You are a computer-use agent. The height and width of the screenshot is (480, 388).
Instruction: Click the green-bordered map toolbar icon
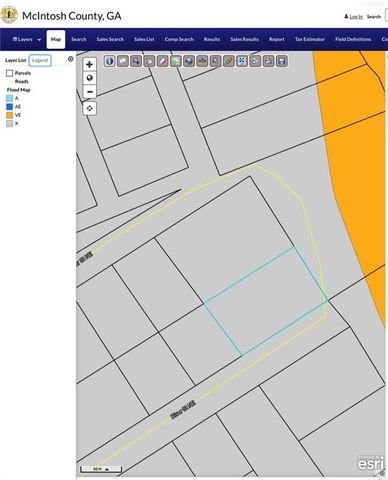coord(176,61)
